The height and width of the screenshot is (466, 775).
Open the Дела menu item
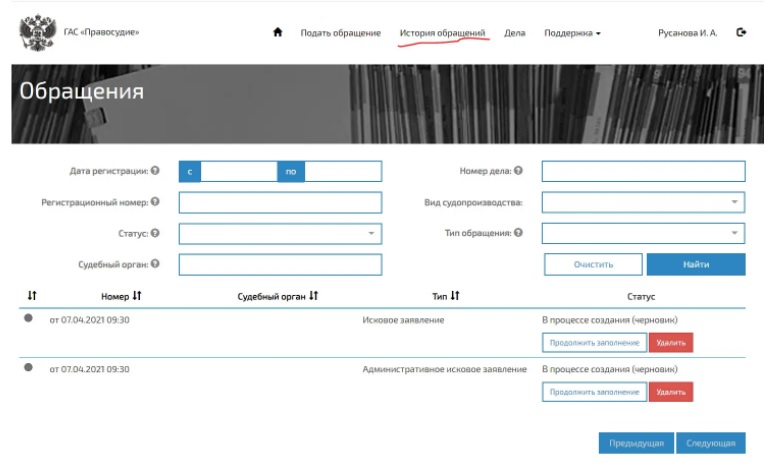515,33
